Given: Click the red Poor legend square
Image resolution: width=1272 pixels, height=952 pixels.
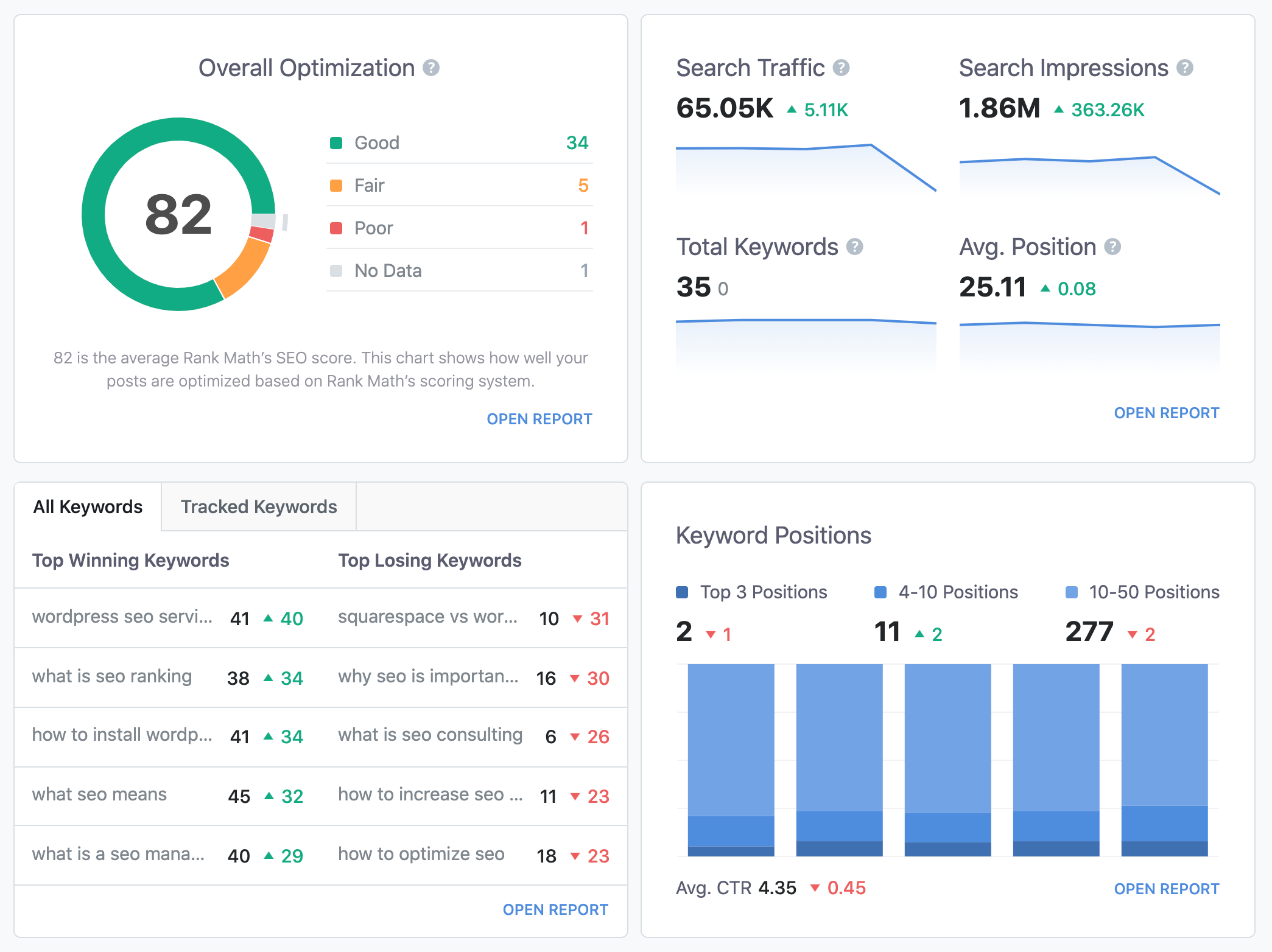Looking at the screenshot, I should [x=336, y=228].
